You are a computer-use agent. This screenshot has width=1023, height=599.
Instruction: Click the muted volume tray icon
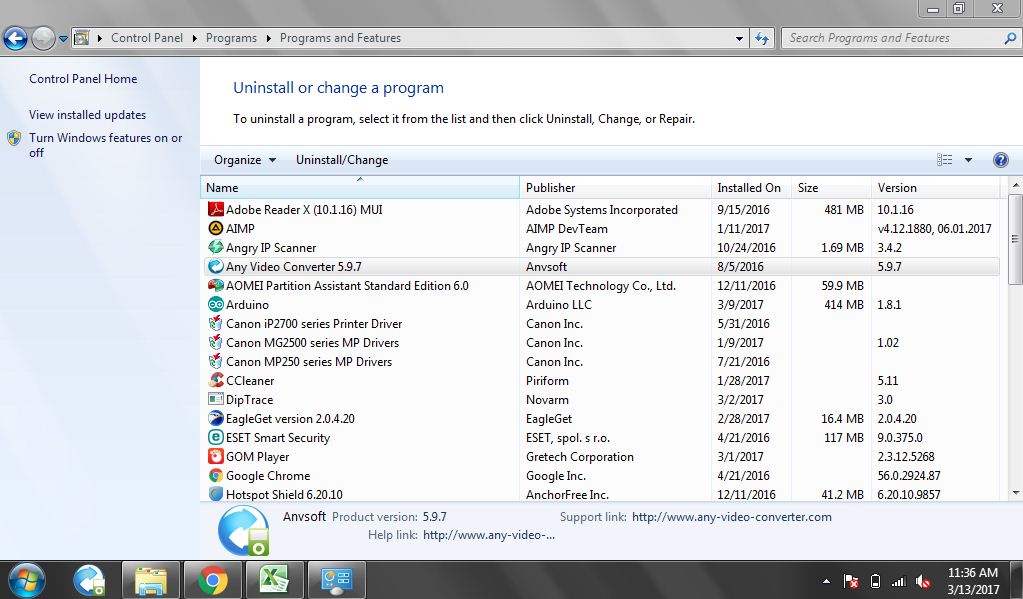point(923,581)
